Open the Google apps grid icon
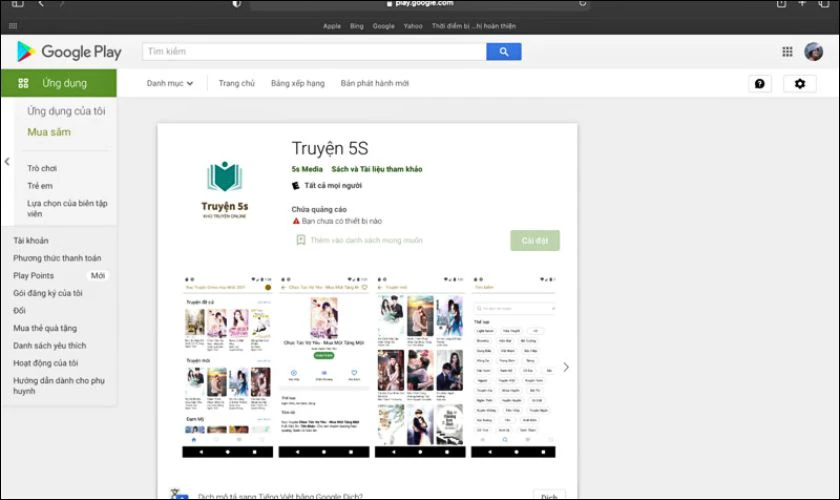This screenshot has height=500, width=840. click(x=787, y=51)
